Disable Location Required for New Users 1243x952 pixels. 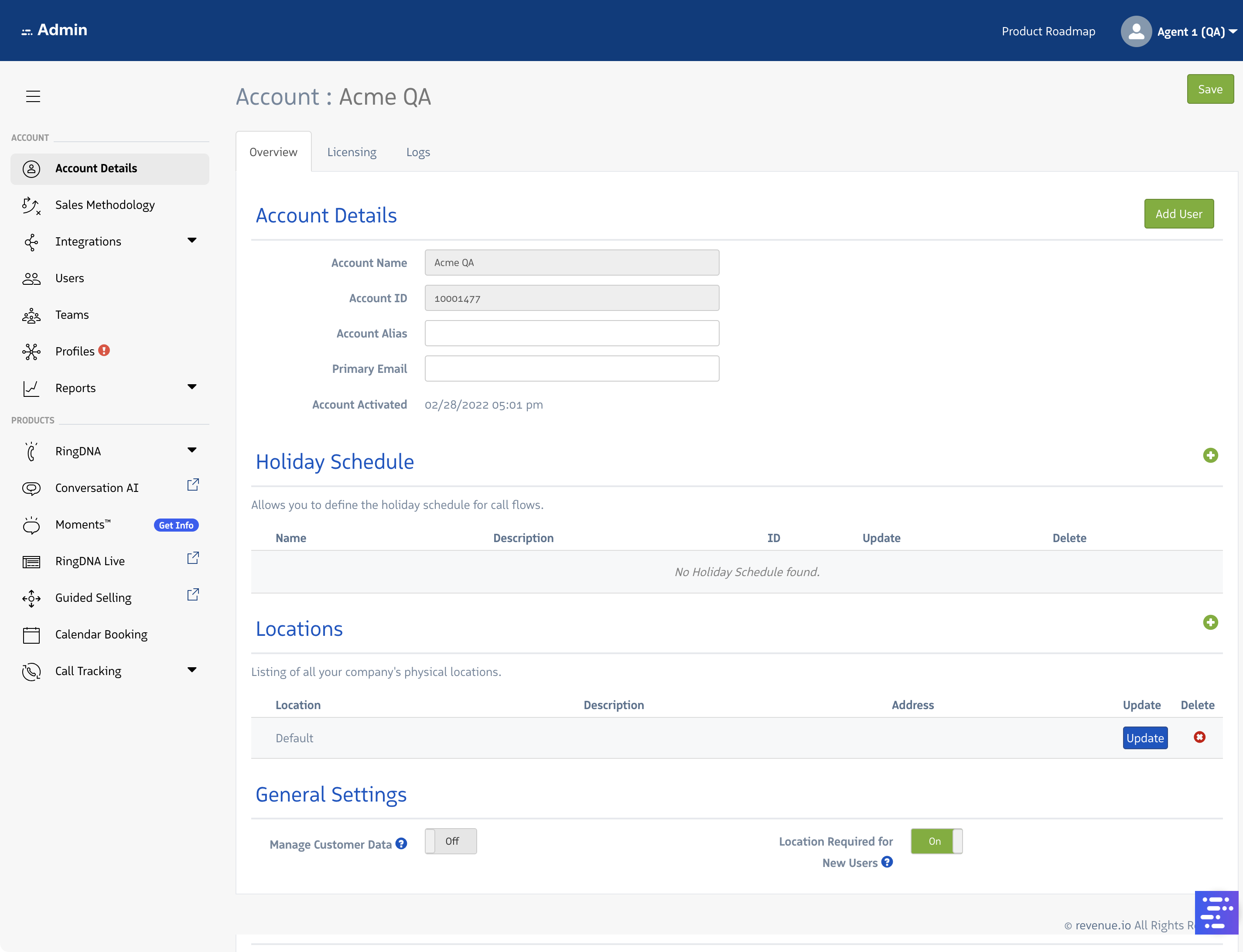(x=936, y=841)
